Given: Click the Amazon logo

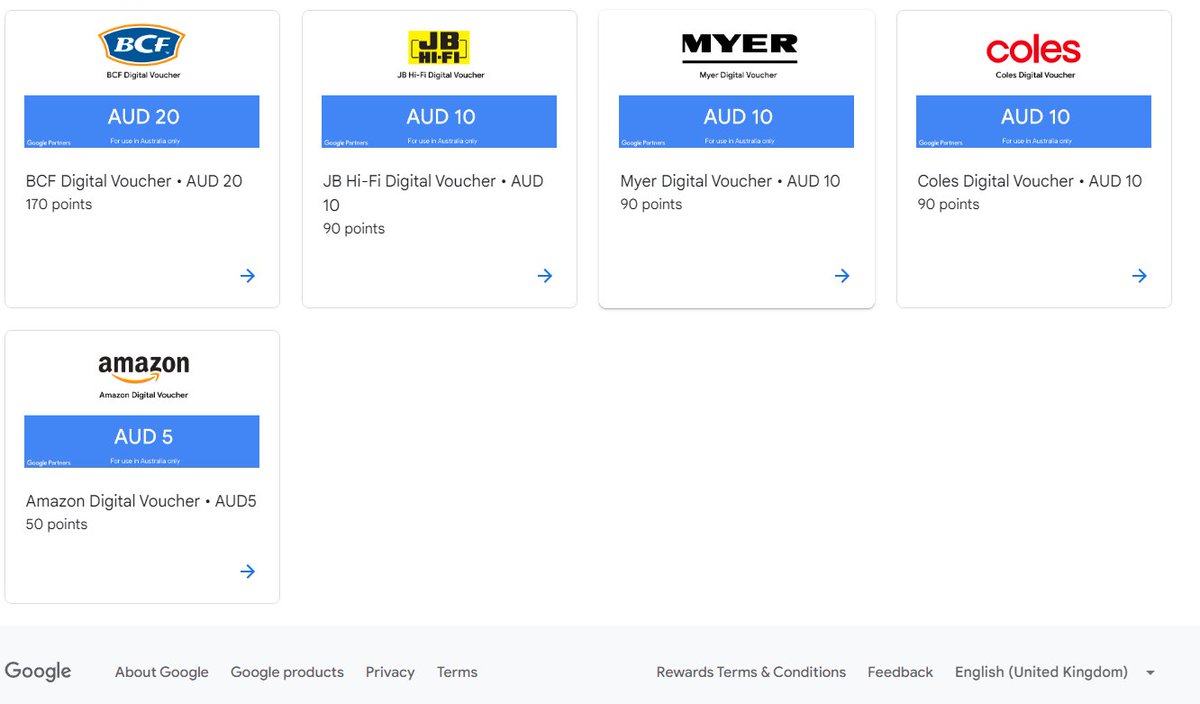Looking at the screenshot, I should [143, 368].
